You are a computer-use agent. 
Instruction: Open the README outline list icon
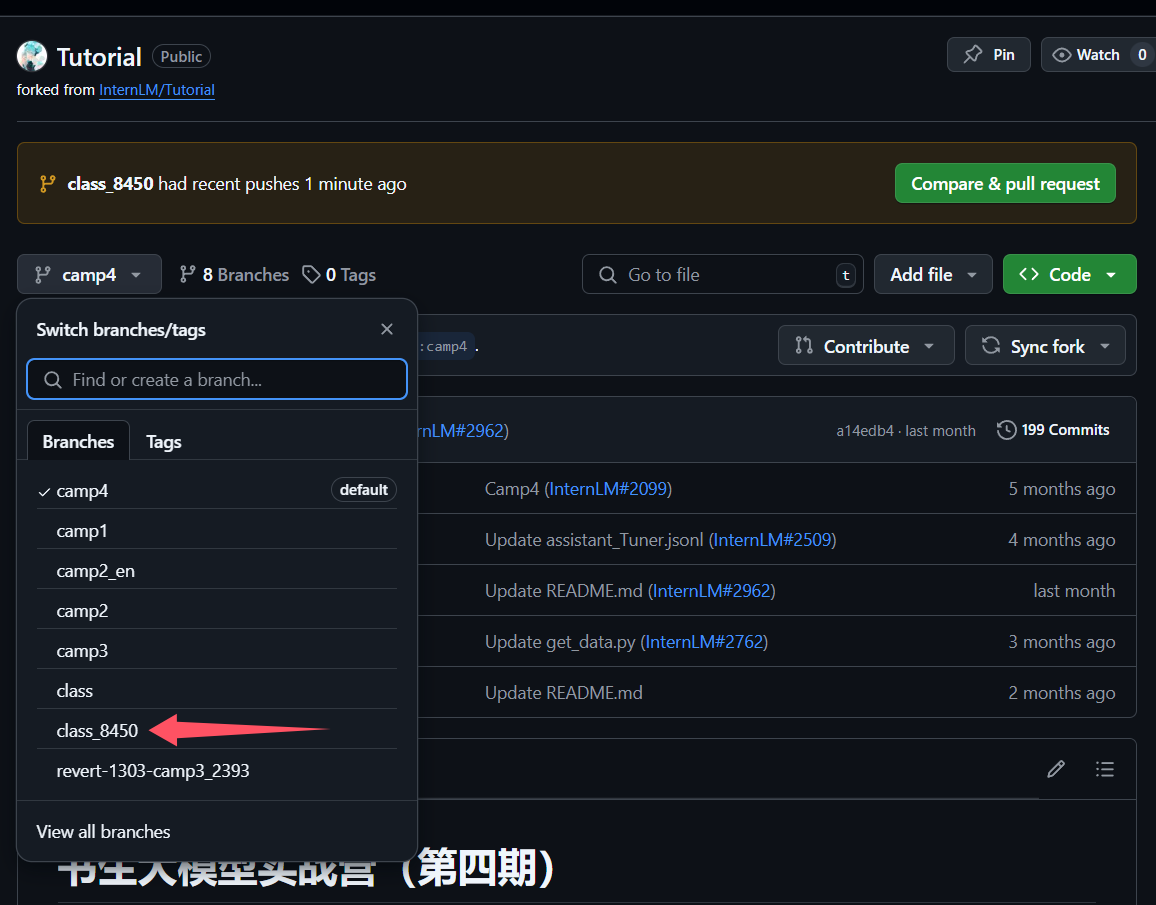[1104, 769]
